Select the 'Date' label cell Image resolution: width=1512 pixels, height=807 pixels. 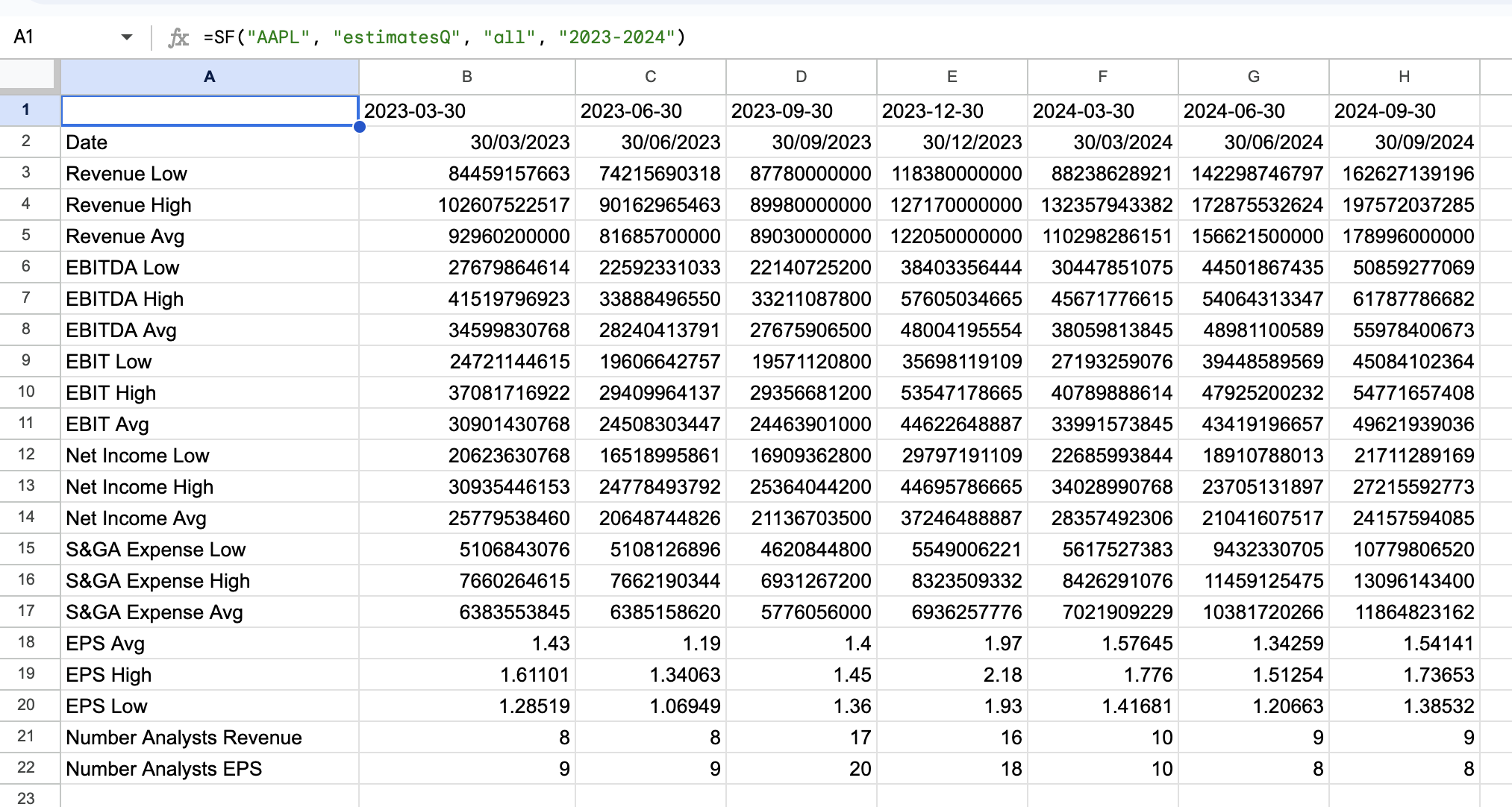(210, 142)
